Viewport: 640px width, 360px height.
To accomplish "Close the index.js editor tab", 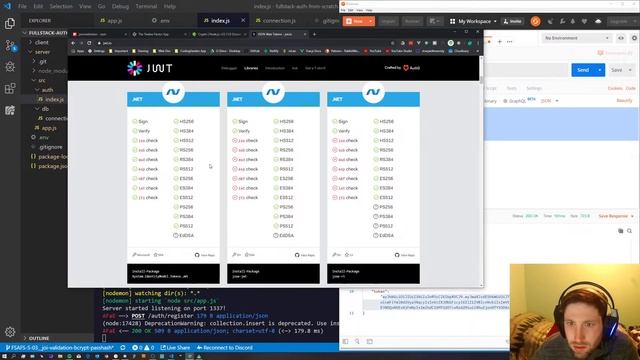I will [x=243, y=20].
